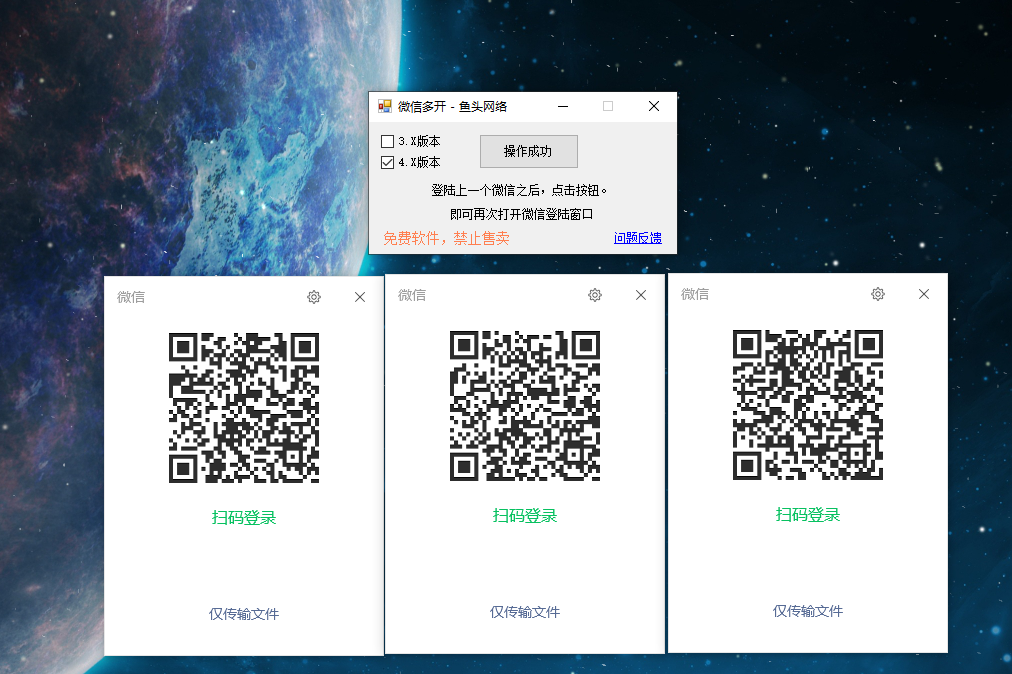This screenshot has width=1012, height=674.
Task: Open the 问题反馈 link
Action: pos(638,238)
